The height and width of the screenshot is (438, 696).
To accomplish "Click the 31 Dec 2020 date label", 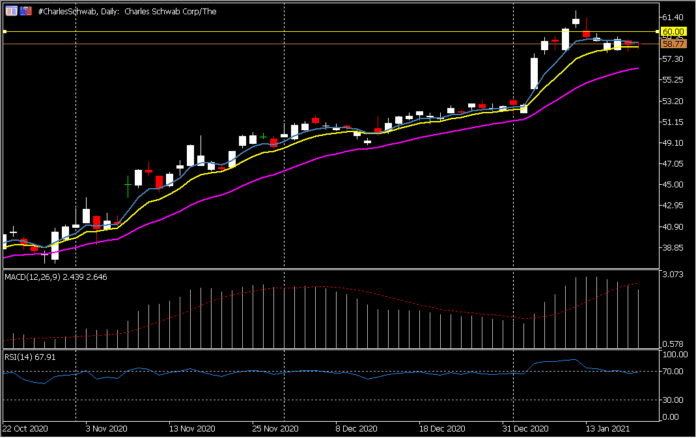I will pos(525,429).
